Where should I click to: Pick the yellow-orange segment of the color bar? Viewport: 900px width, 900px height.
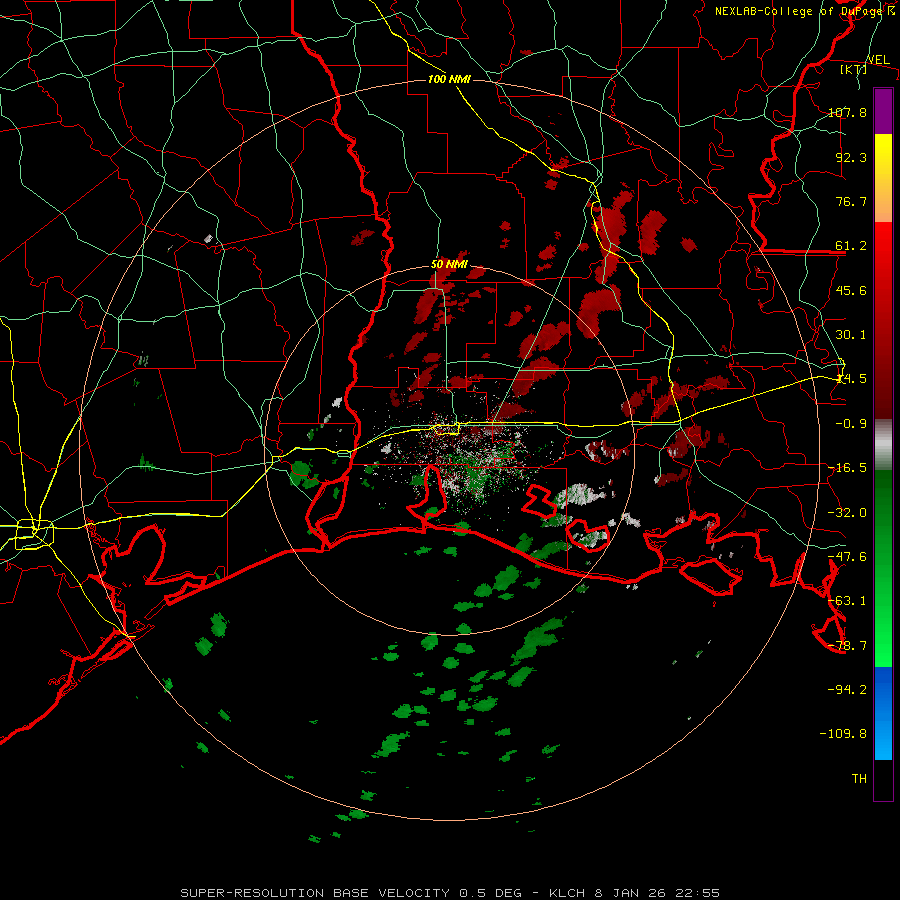tap(883, 178)
